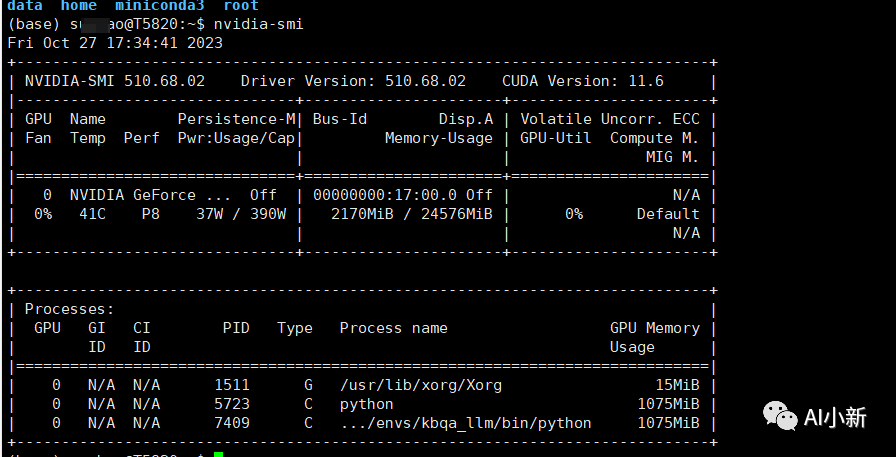The image size is (896, 457).
Task: Click the performance state 'P8'
Action: [151, 214]
